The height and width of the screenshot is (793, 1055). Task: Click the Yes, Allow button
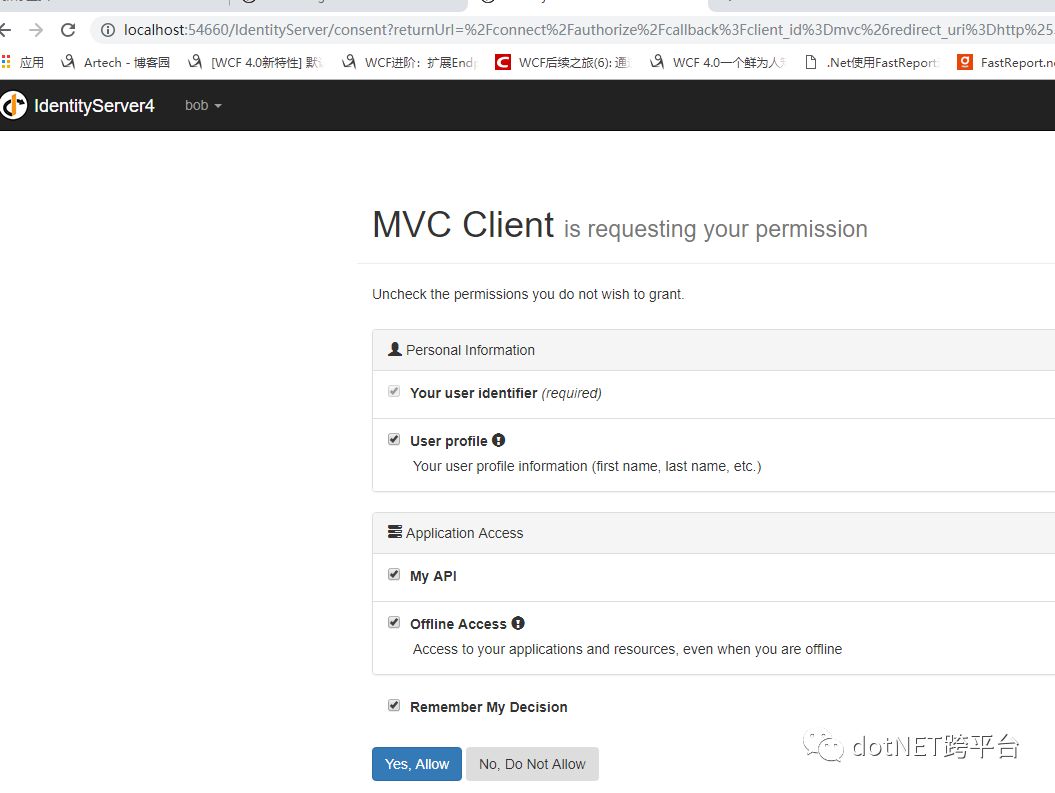(x=416, y=764)
